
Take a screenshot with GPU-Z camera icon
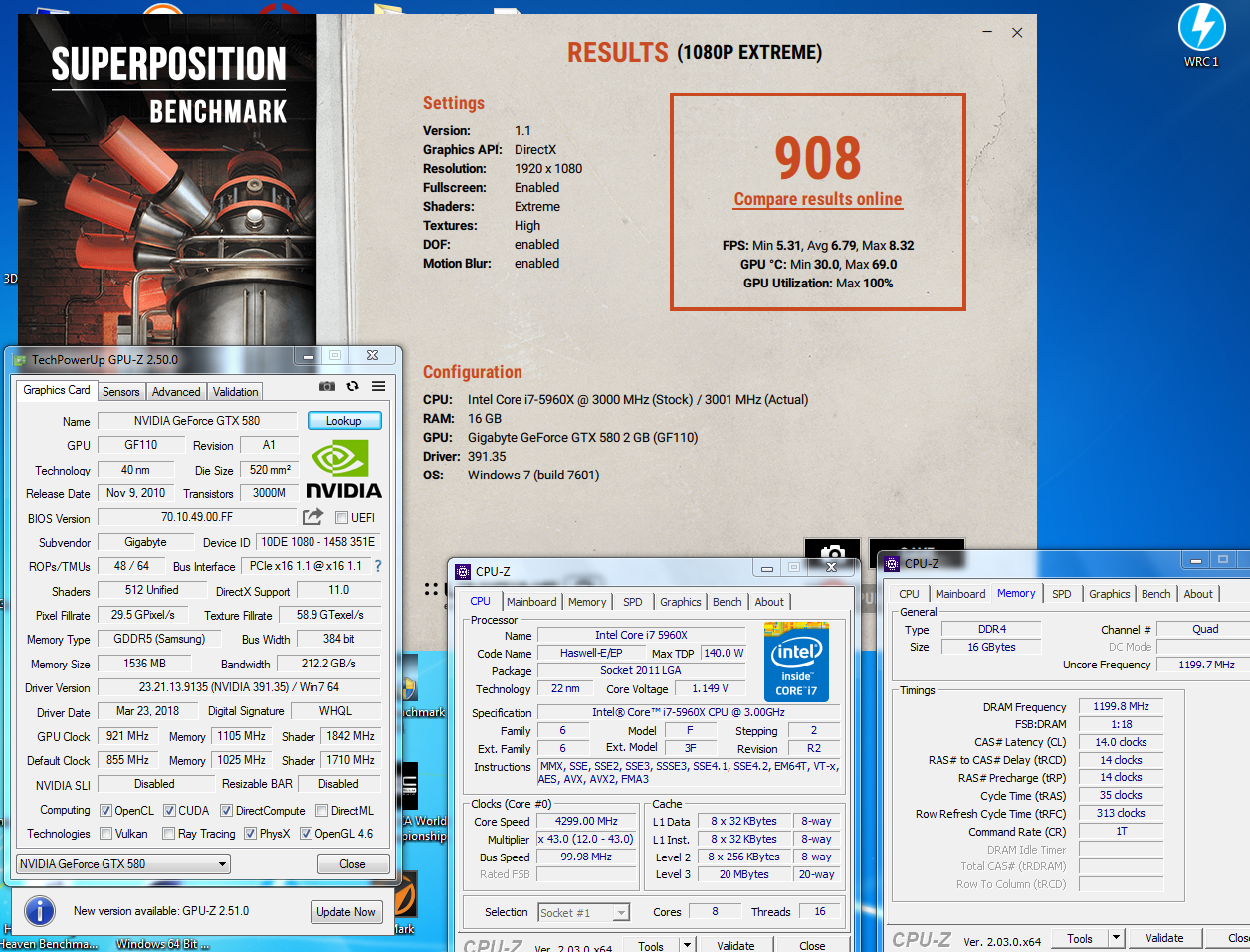(326, 386)
